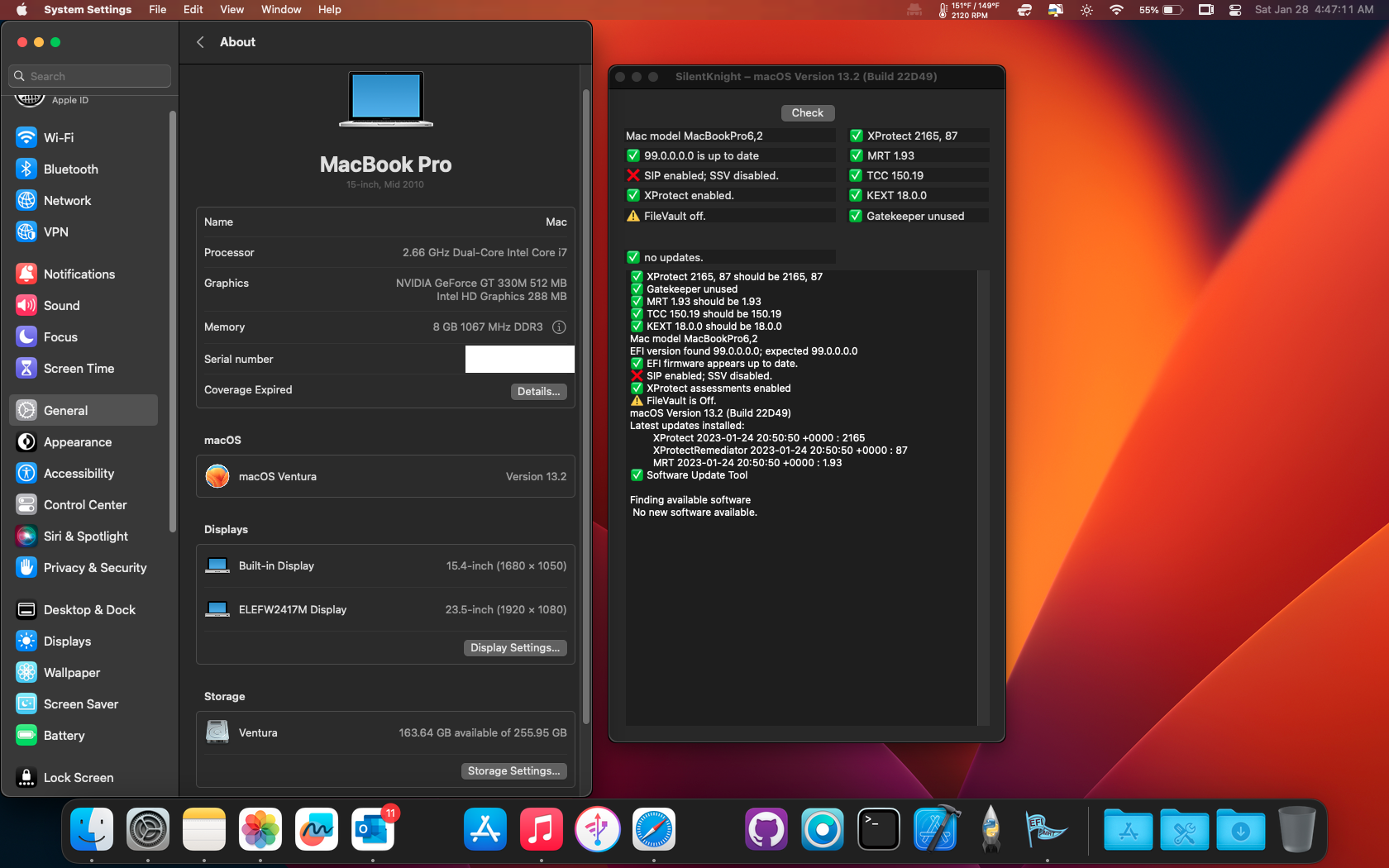Click the Search field in Settings

(x=90, y=76)
